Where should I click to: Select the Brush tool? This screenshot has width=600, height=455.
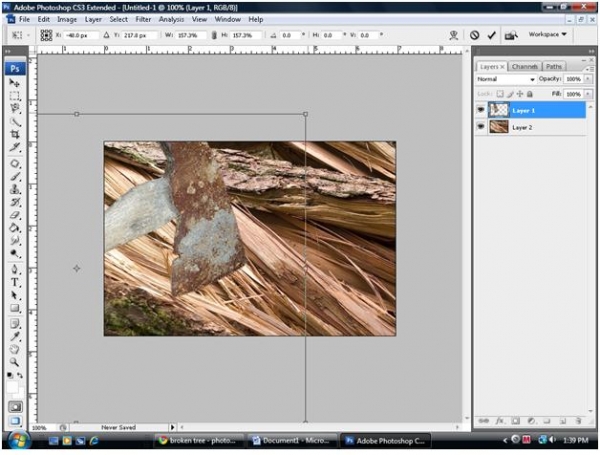tap(15, 176)
